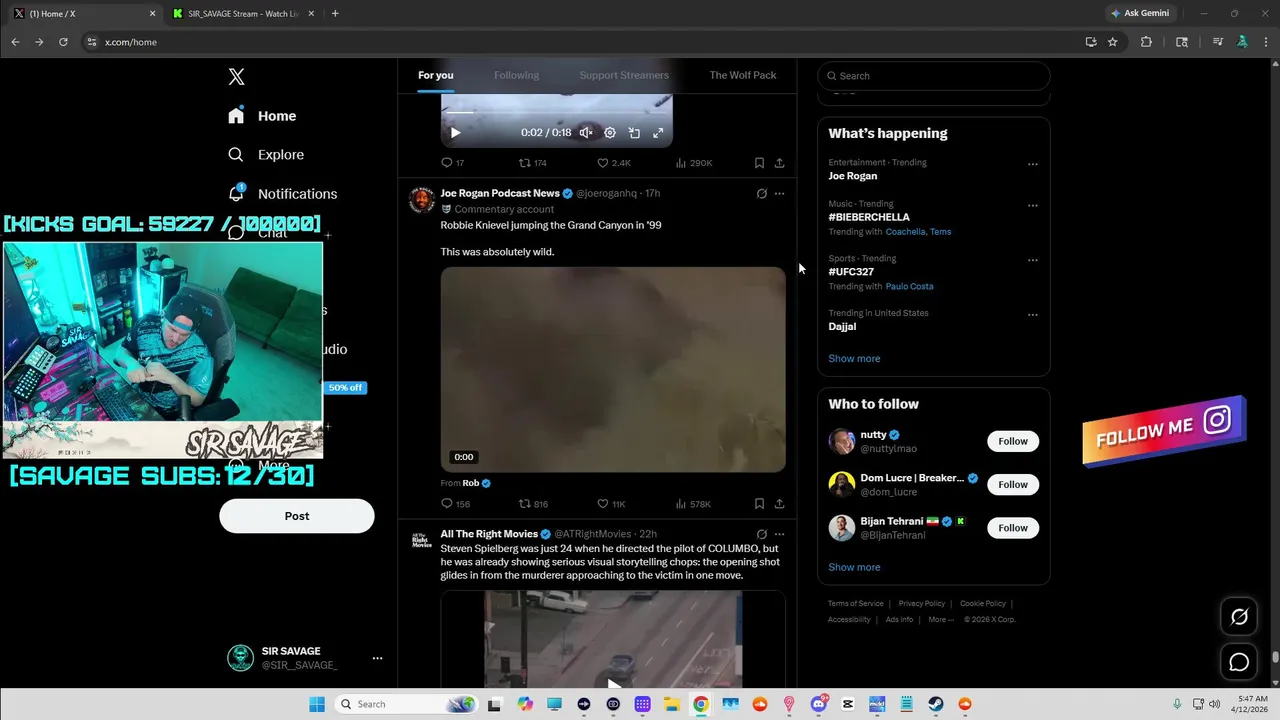
Task: Expand the 'More ···' footer link
Action: pyautogui.click(x=940, y=620)
